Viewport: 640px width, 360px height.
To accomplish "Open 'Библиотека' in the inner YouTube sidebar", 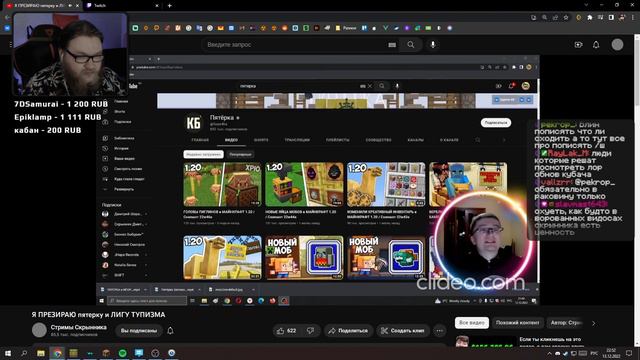I will [124, 138].
